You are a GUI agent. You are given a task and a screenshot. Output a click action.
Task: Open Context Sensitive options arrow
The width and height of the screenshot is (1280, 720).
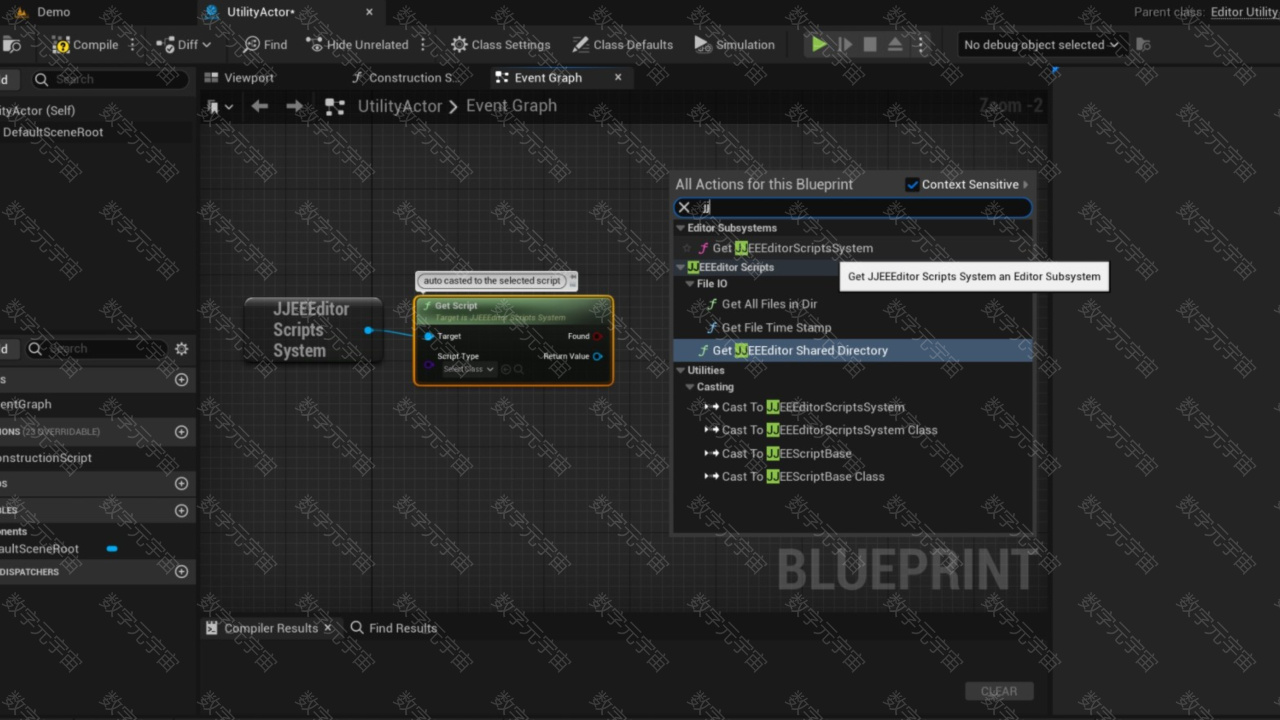click(x=1026, y=184)
